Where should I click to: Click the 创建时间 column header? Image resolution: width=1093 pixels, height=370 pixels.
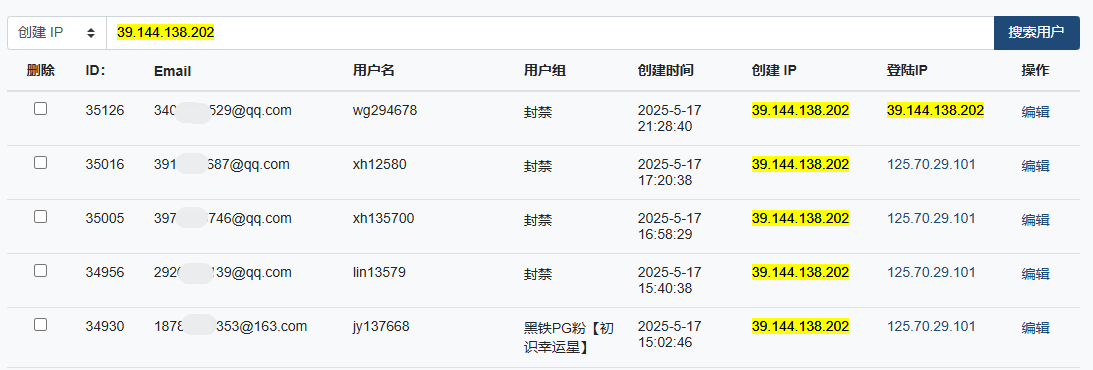point(665,70)
